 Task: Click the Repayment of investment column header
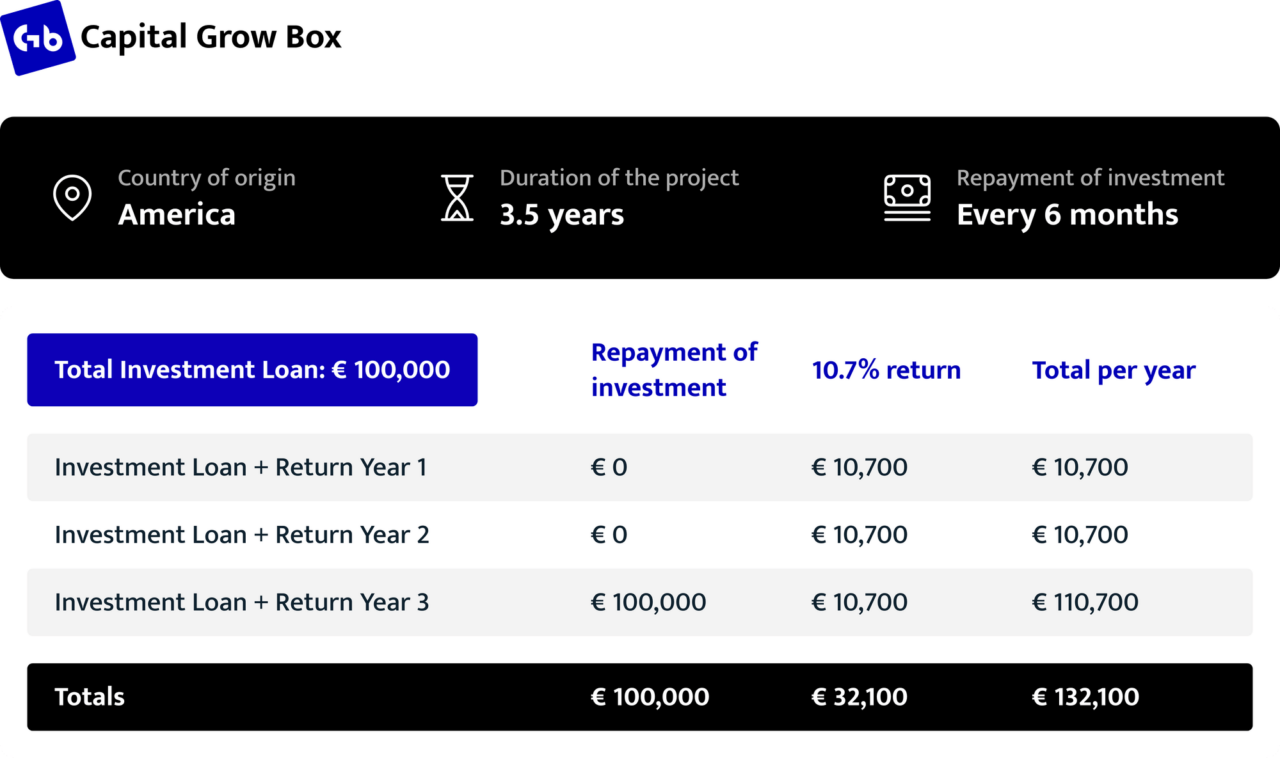(x=675, y=370)
